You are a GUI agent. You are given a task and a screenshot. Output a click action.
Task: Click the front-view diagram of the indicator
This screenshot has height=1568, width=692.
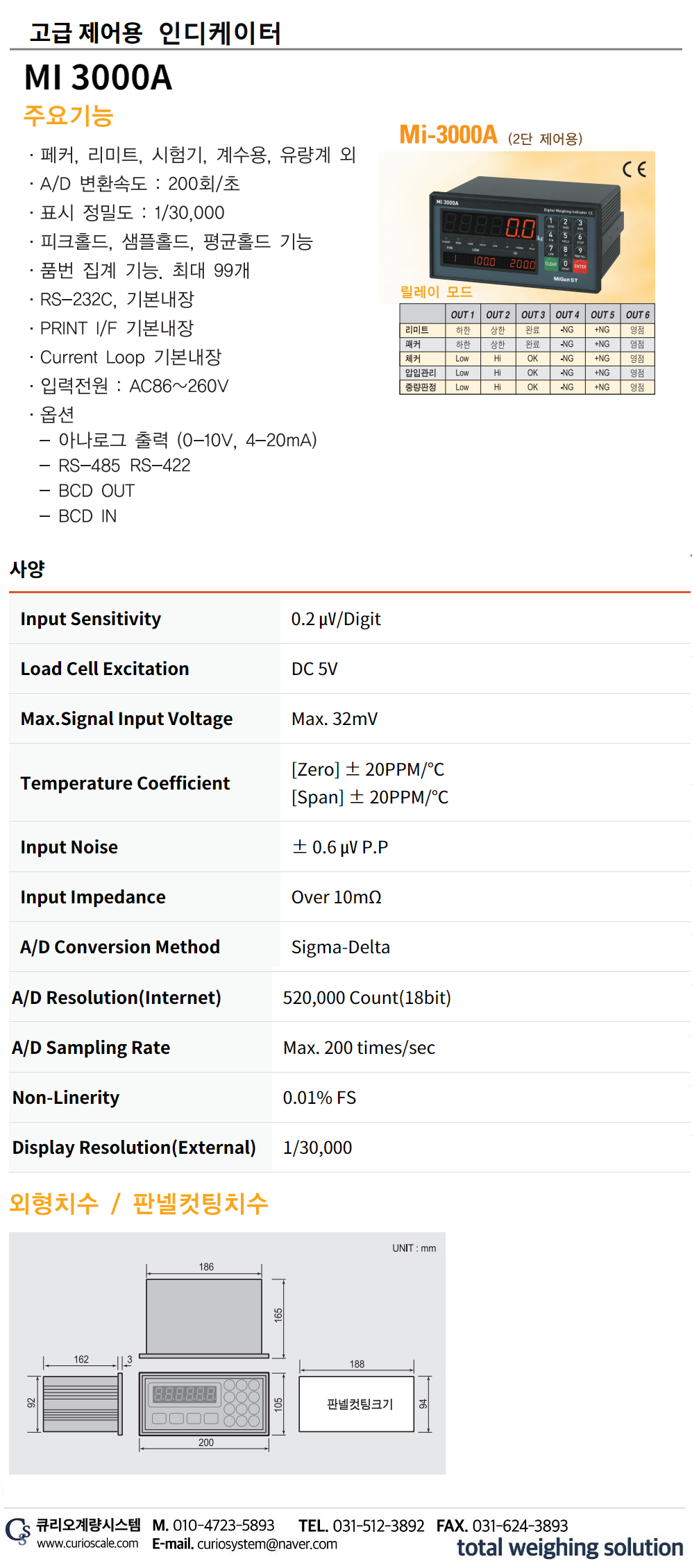tap(204, 1404)
